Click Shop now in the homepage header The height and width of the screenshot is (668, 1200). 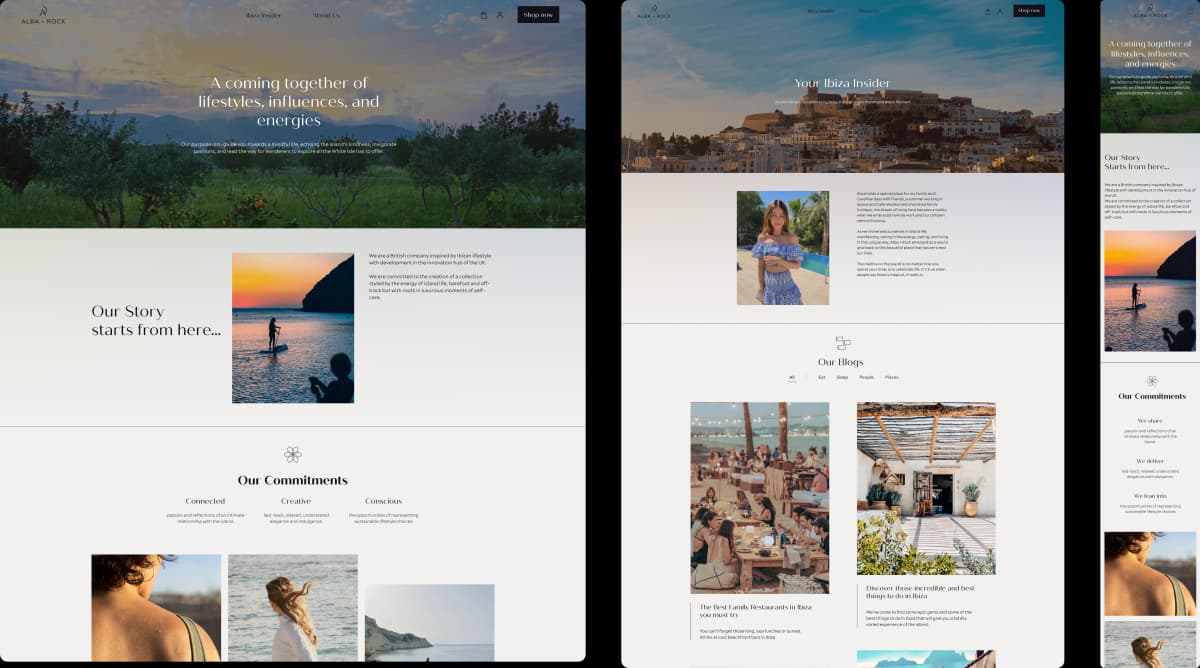(538, 14)
